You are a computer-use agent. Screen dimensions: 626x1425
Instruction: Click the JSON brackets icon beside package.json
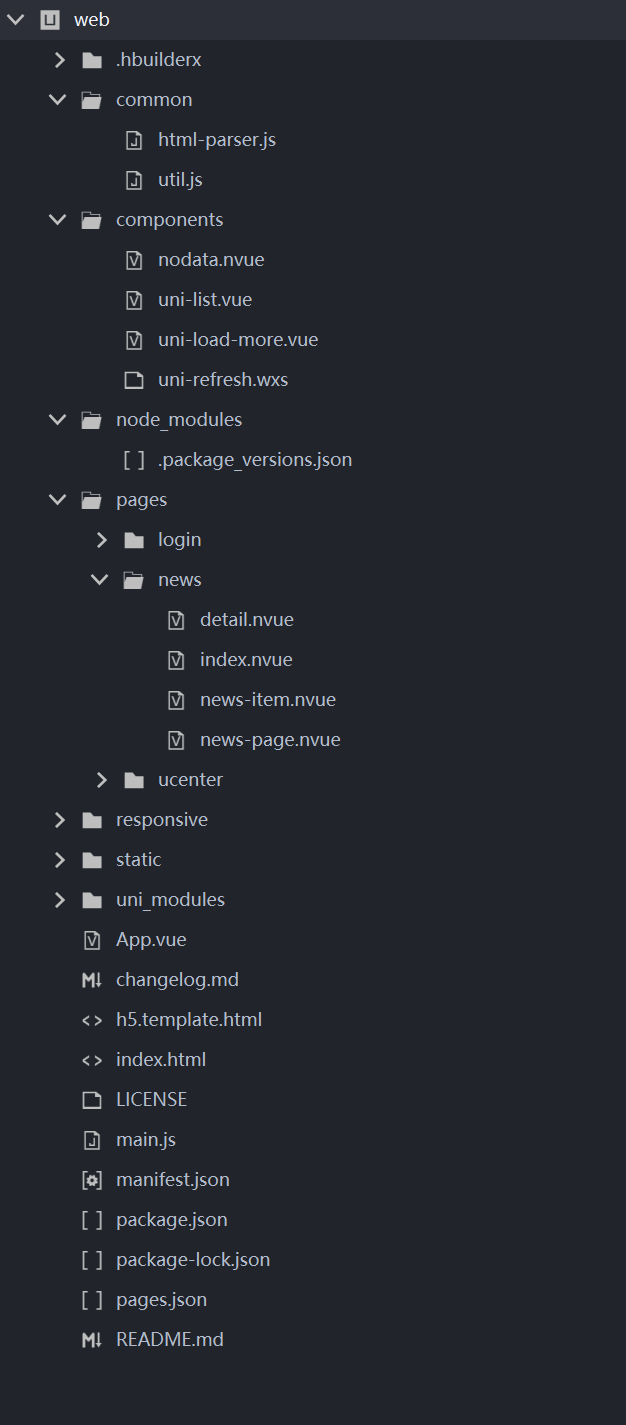click(92, 1220)
